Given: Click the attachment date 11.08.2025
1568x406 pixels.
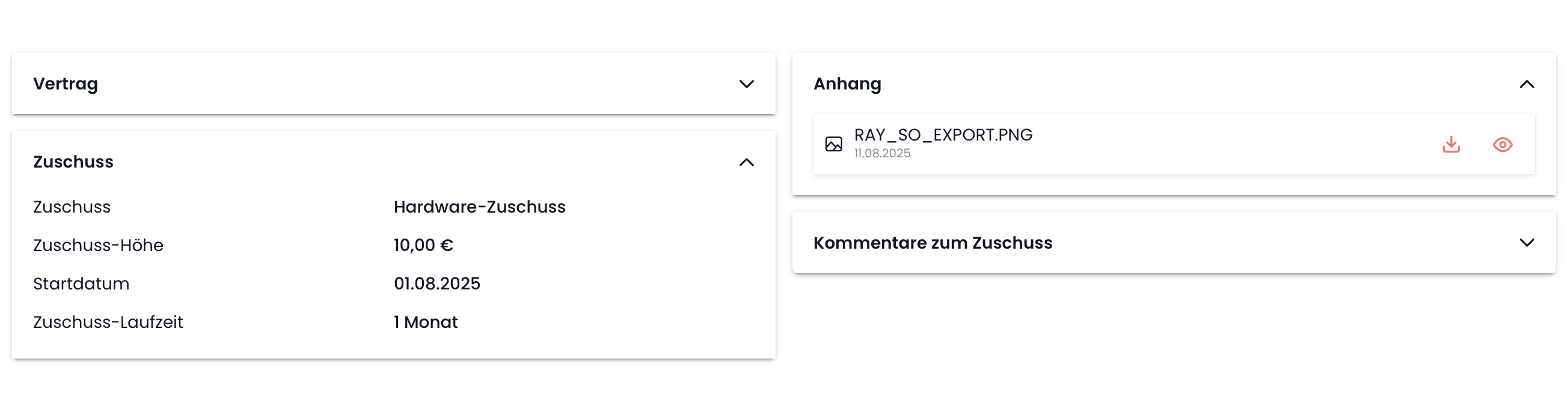Looking at the screenshot, I should tap(882, 154).
